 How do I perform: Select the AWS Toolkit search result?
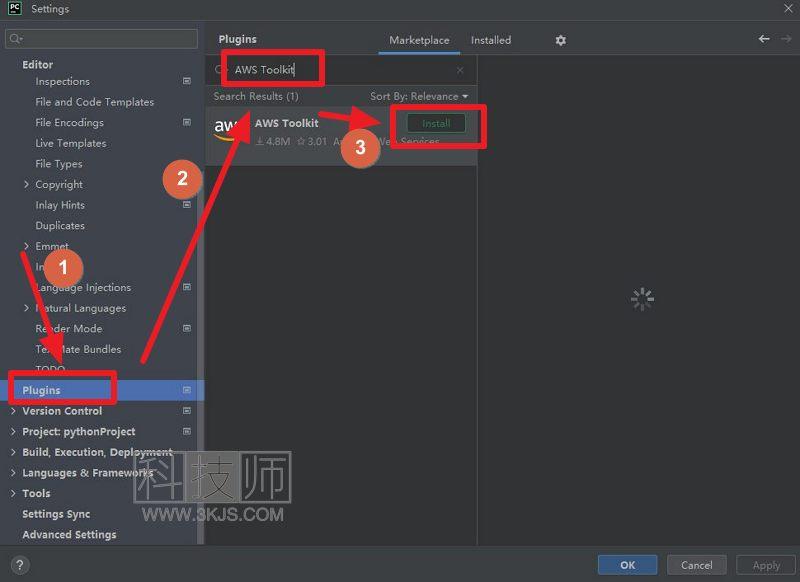[341, 136]
